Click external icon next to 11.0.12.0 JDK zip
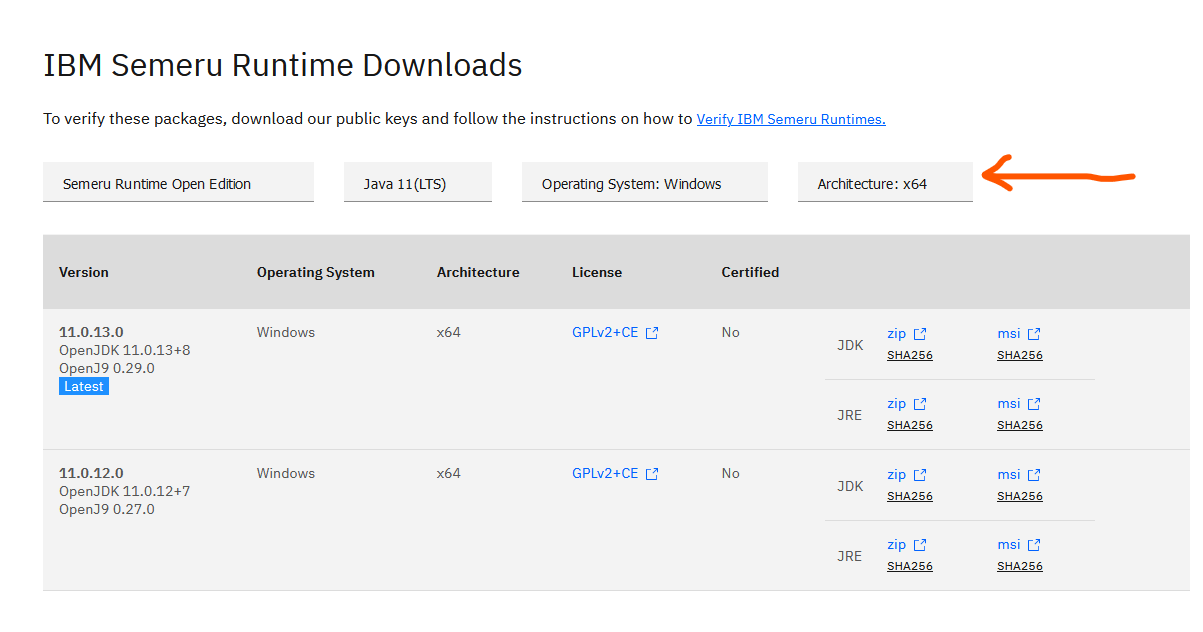This screenshot has width=1203, height=632. coord(920,475)
